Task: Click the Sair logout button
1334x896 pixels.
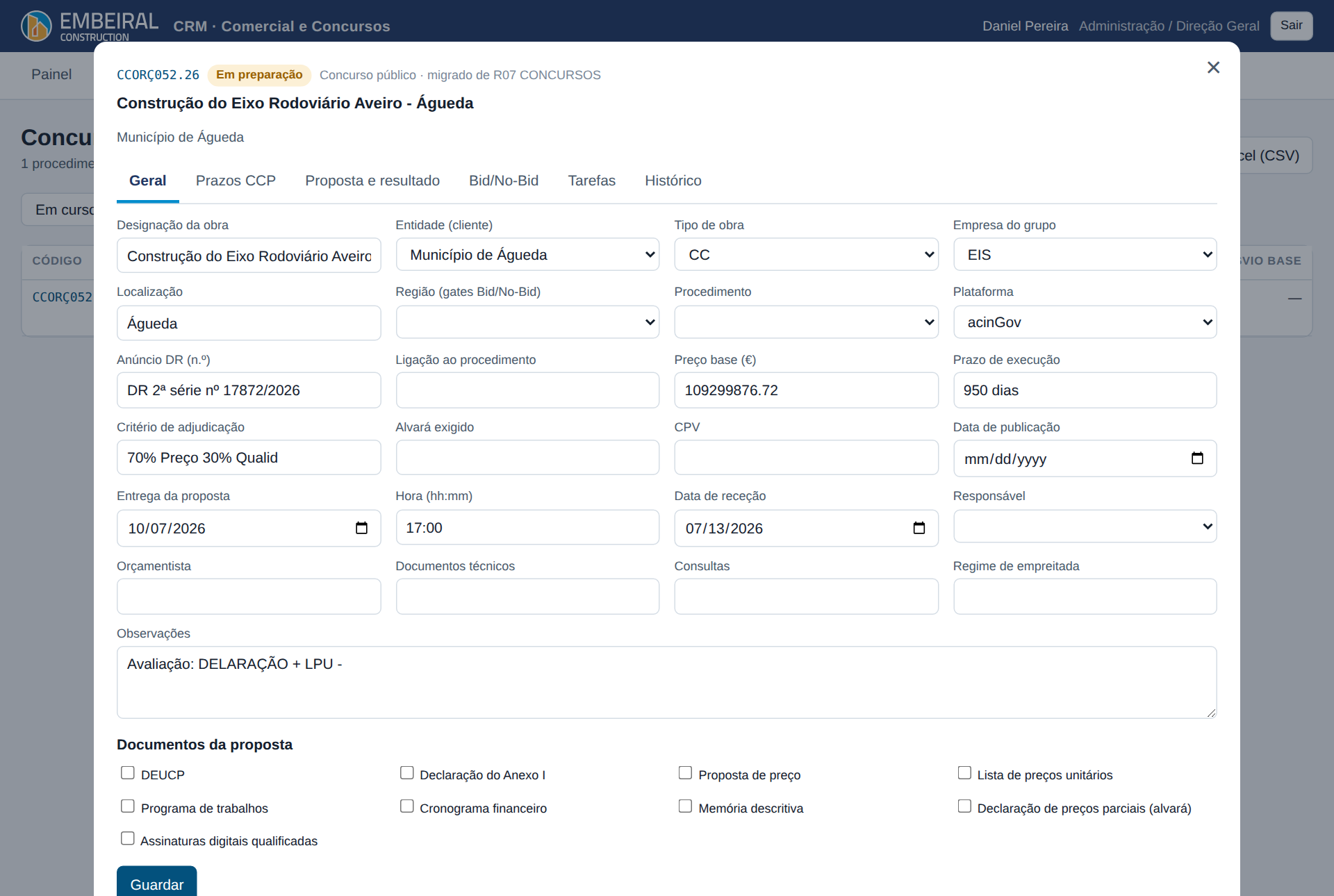Action: pyautogui.click(x=1292, y=26)
